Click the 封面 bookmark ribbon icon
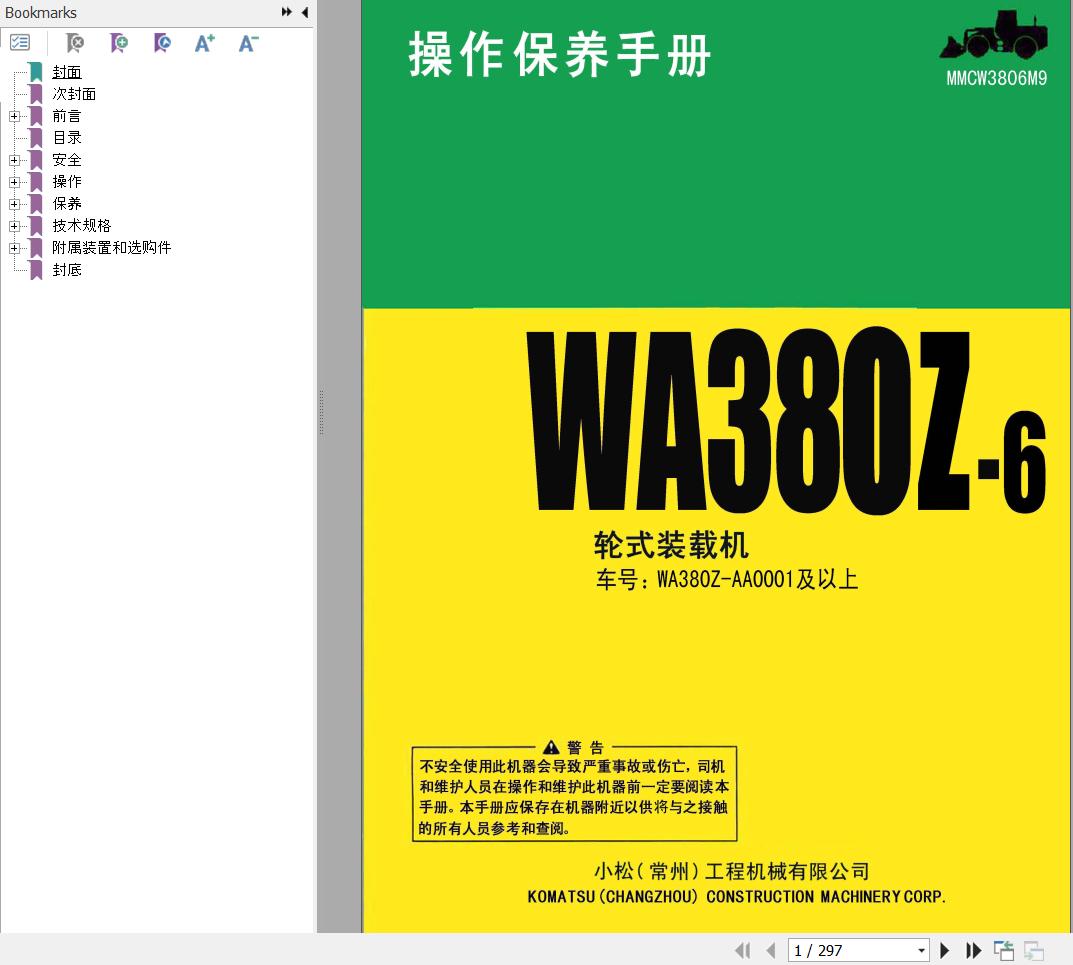 (x=36, y=72)
